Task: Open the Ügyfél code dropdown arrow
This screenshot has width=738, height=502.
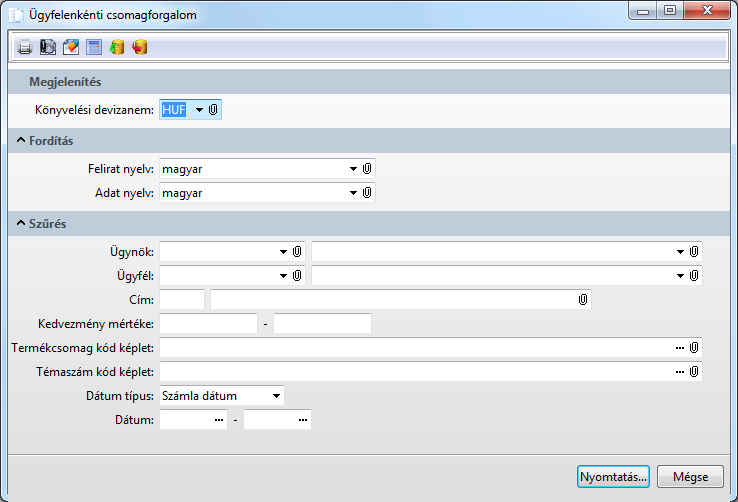Action: click(x=283, y=276)
